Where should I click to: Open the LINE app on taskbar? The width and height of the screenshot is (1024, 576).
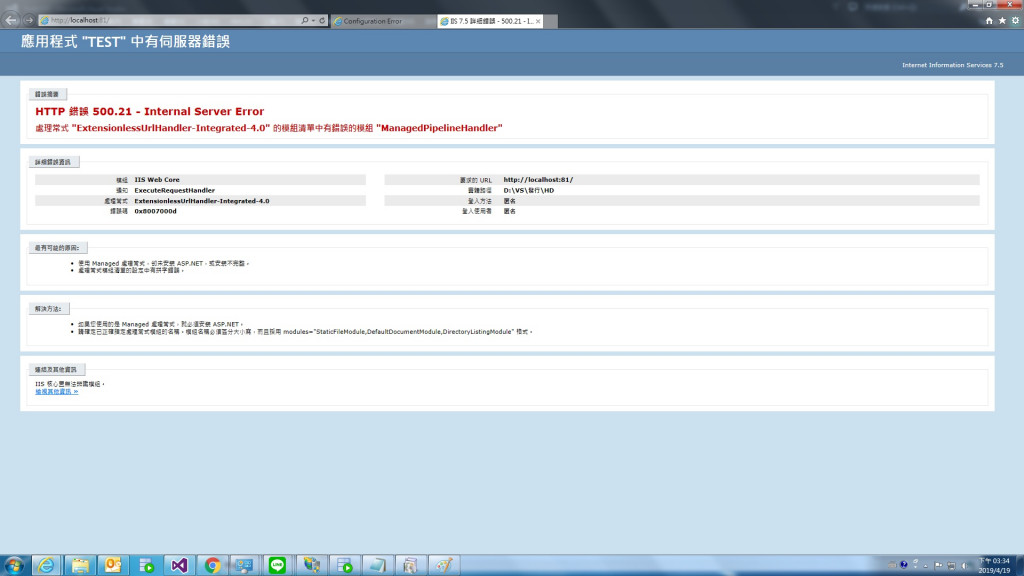coord(278,565)
